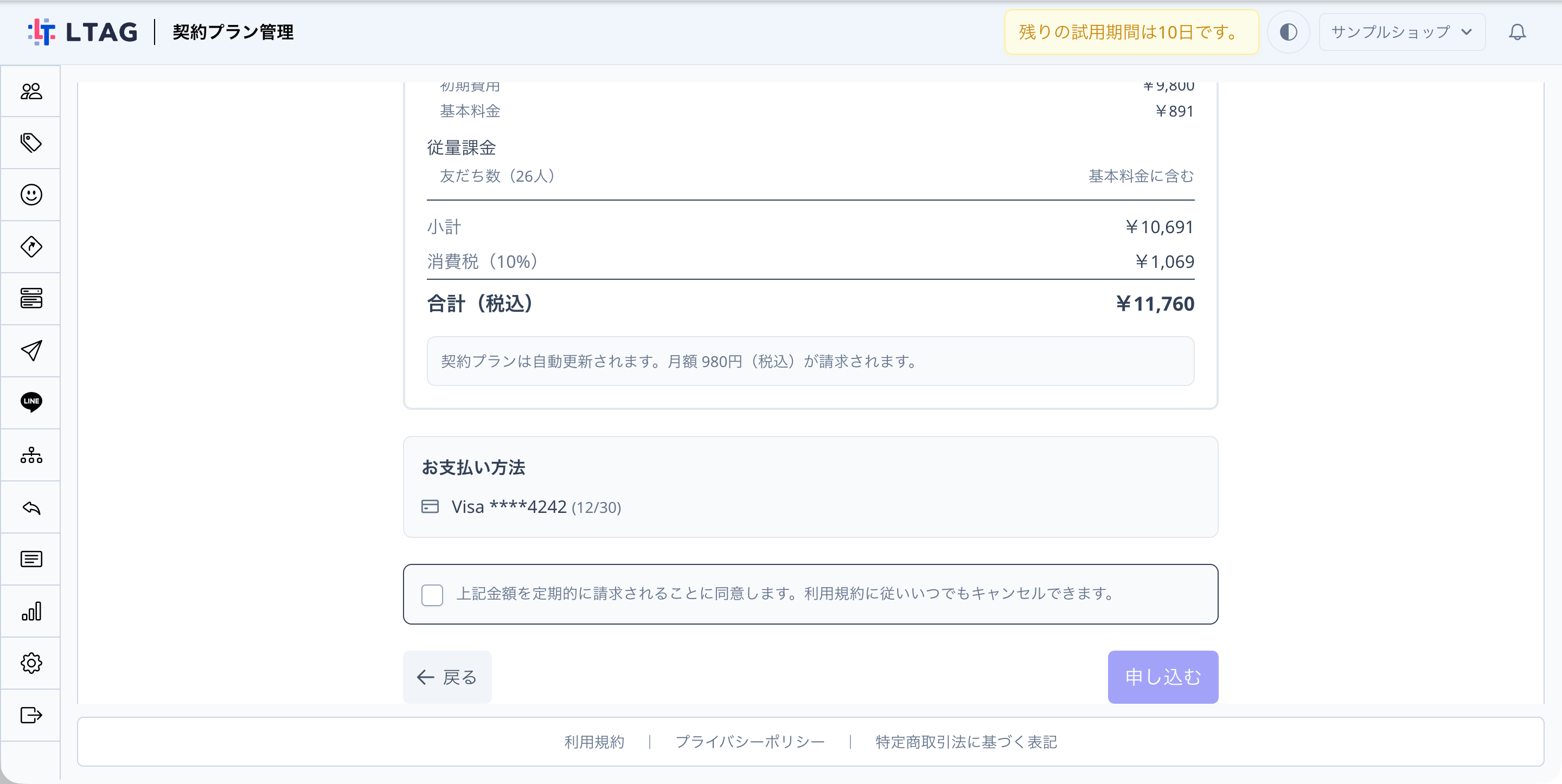
Task: Click the auto-renewal notice text box
Action: click(x=810, y=362)
